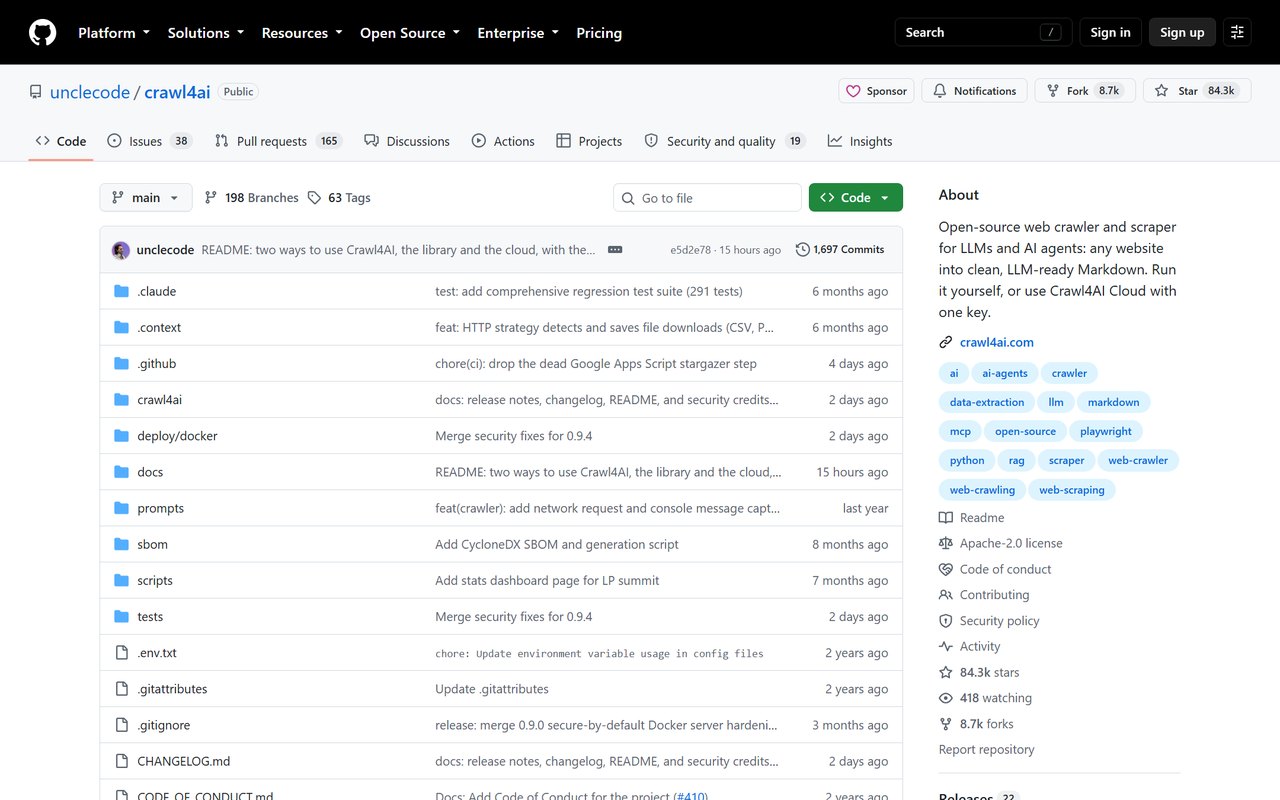Screen dimensions: 1280x800
Task: Select the playwright topic tag
Action: [x=1106, y=431]
